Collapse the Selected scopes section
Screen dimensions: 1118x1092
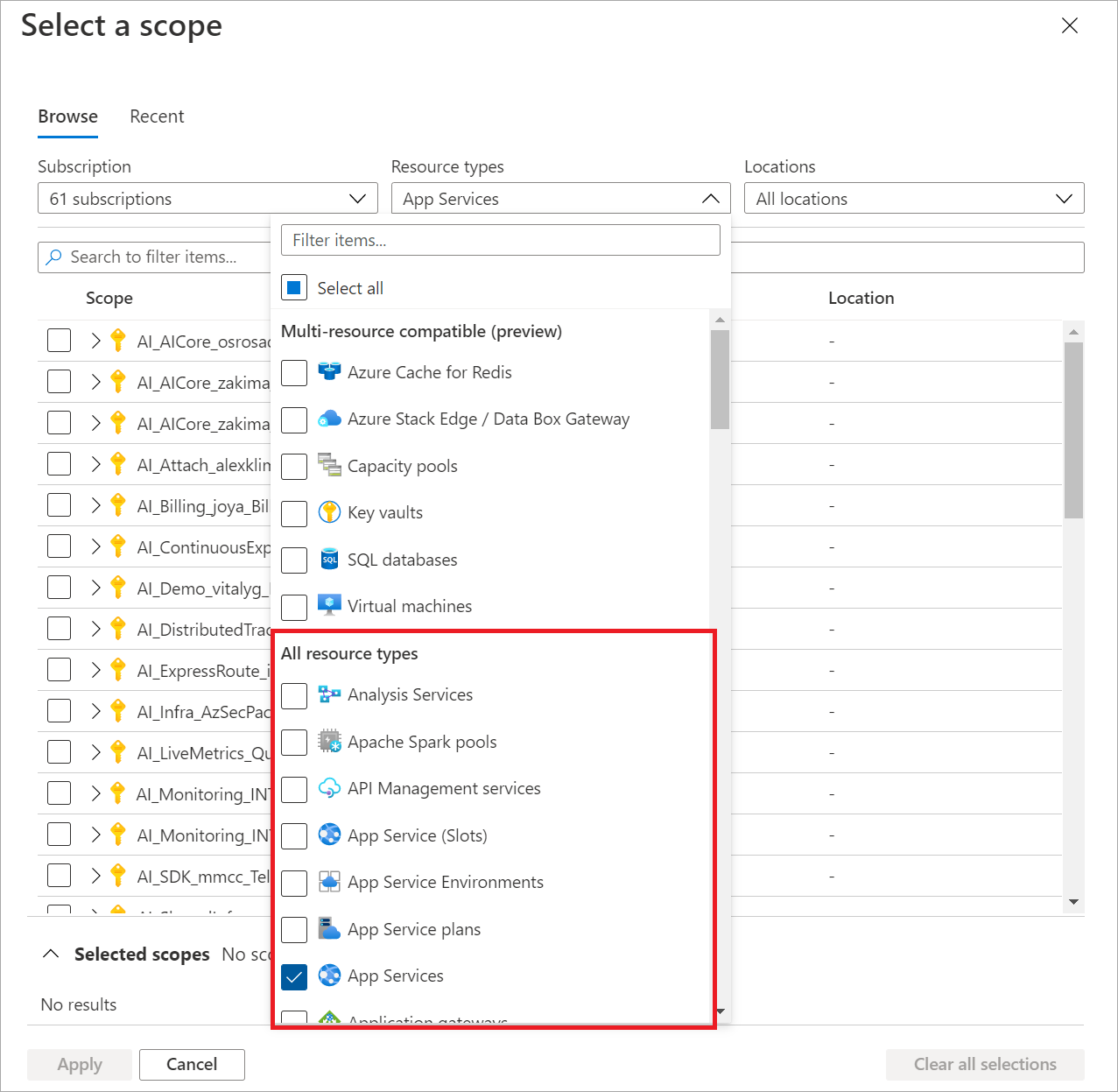(50, 954)
